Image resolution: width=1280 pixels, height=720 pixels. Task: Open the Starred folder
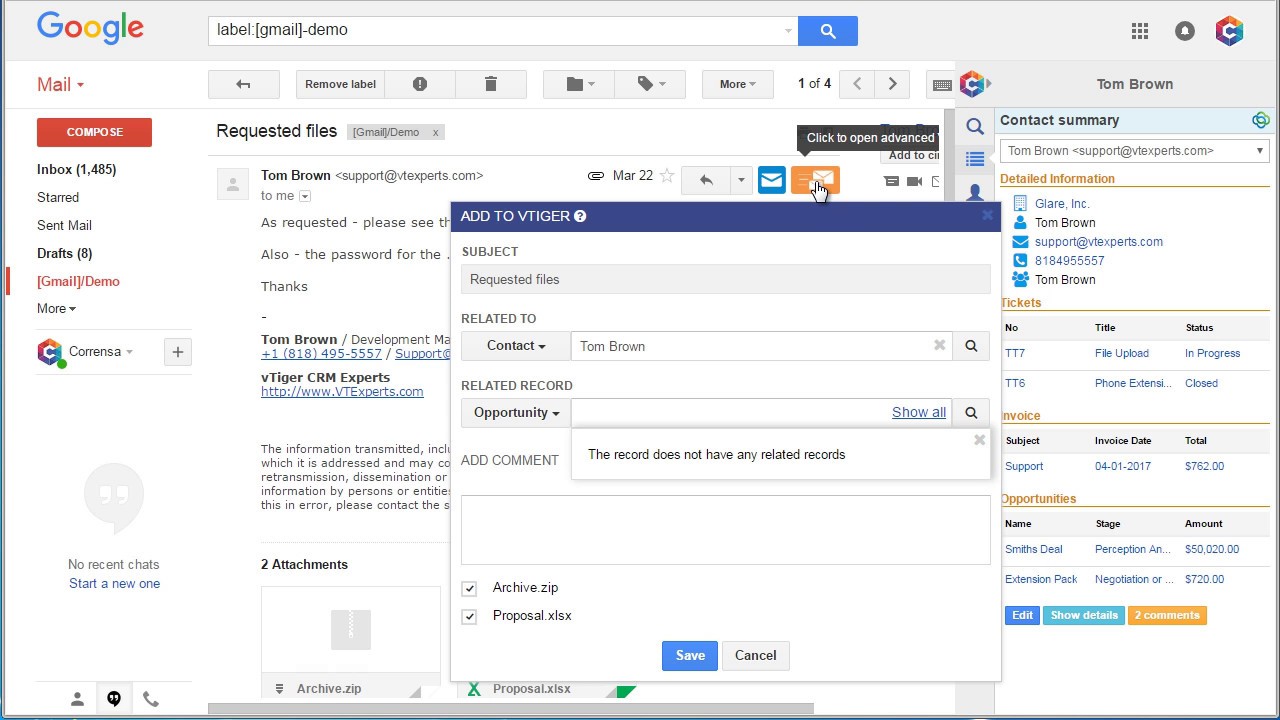[58, 197]
